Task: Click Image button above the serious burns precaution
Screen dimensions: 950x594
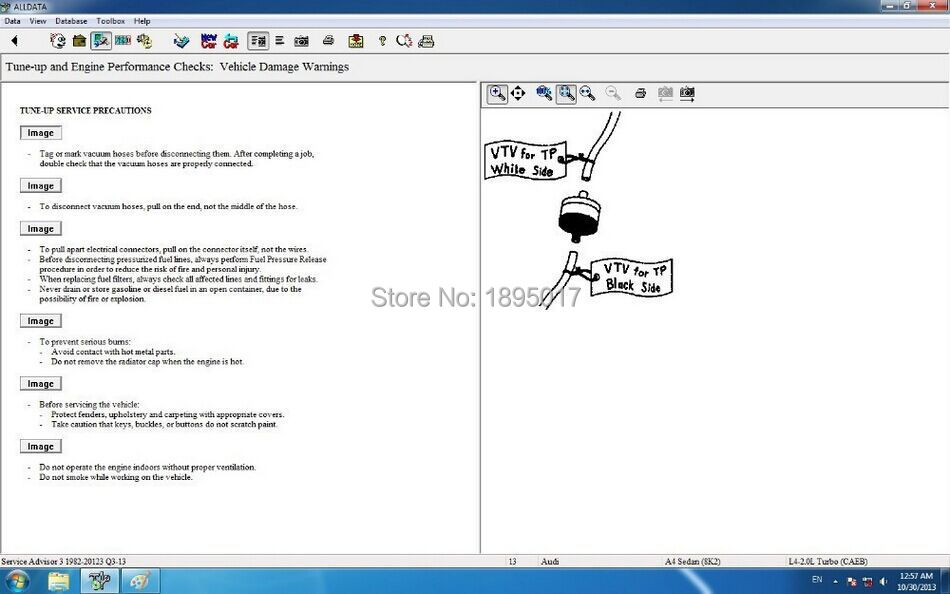Action: click(x=40, y=321)
